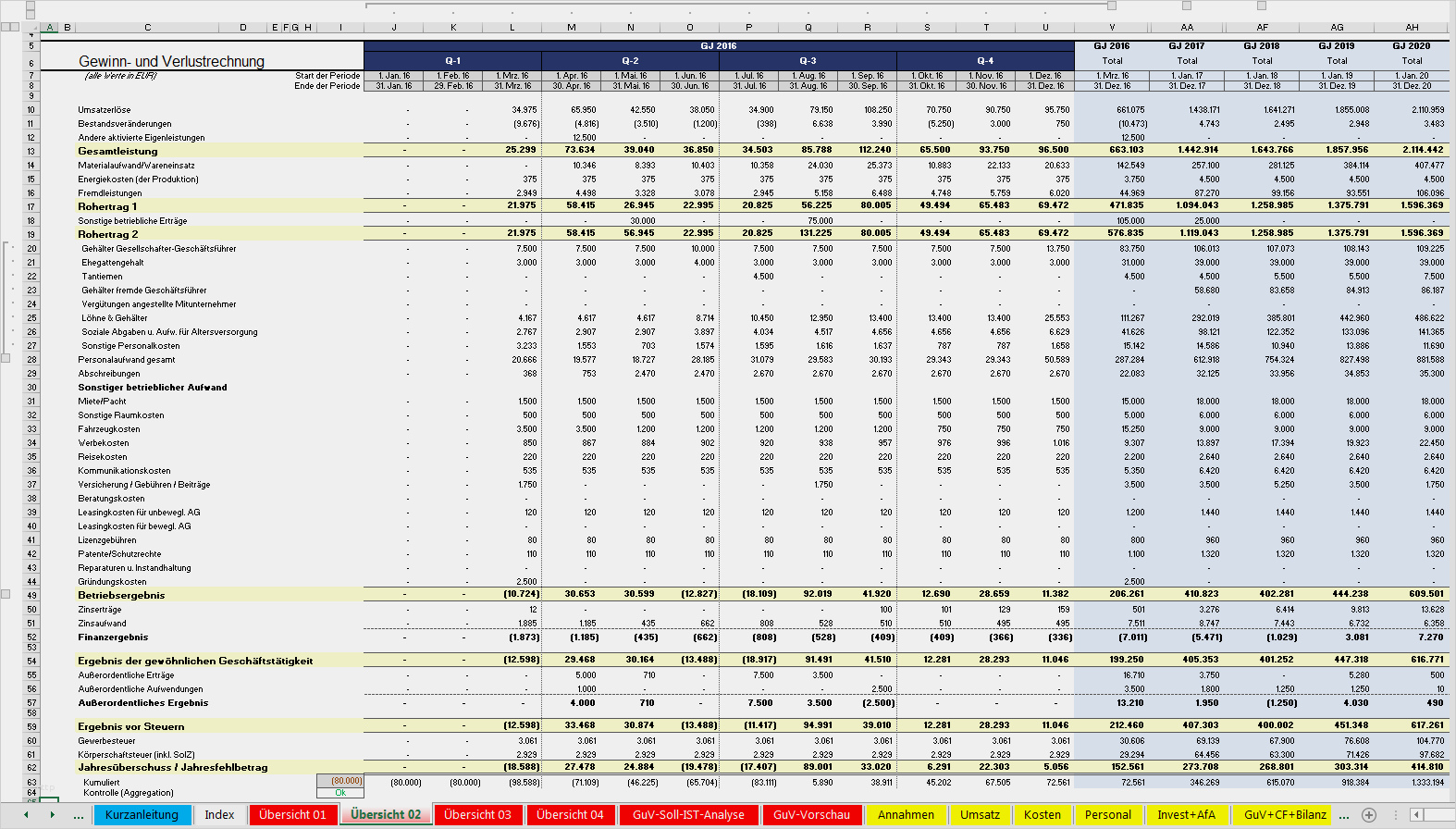
Task: Select the GJ 2020 Total header
Action: pyautogui.click(x=1412, y=60)
